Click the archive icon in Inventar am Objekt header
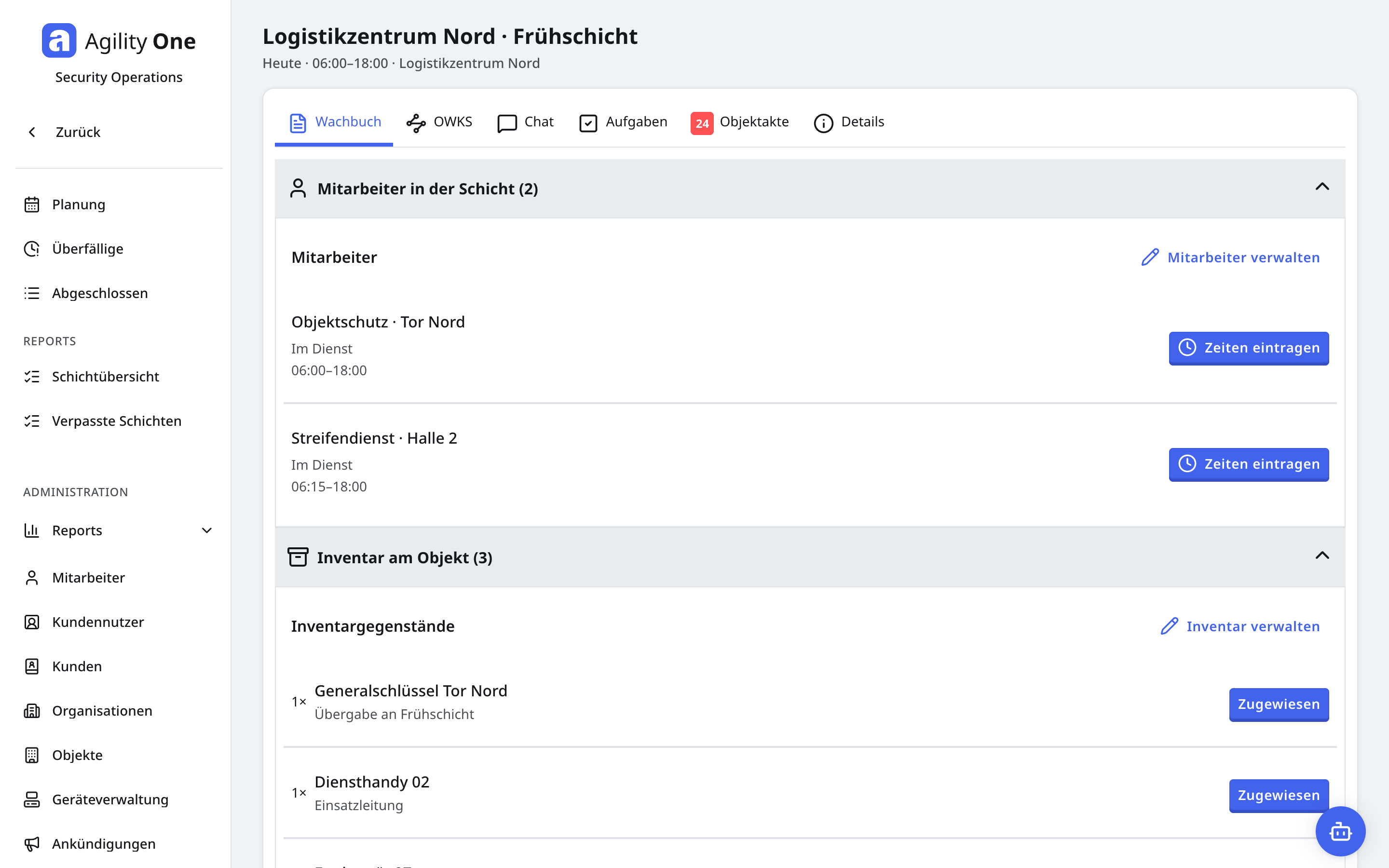This screenshot has width=1389, height=868. [298, 557]
